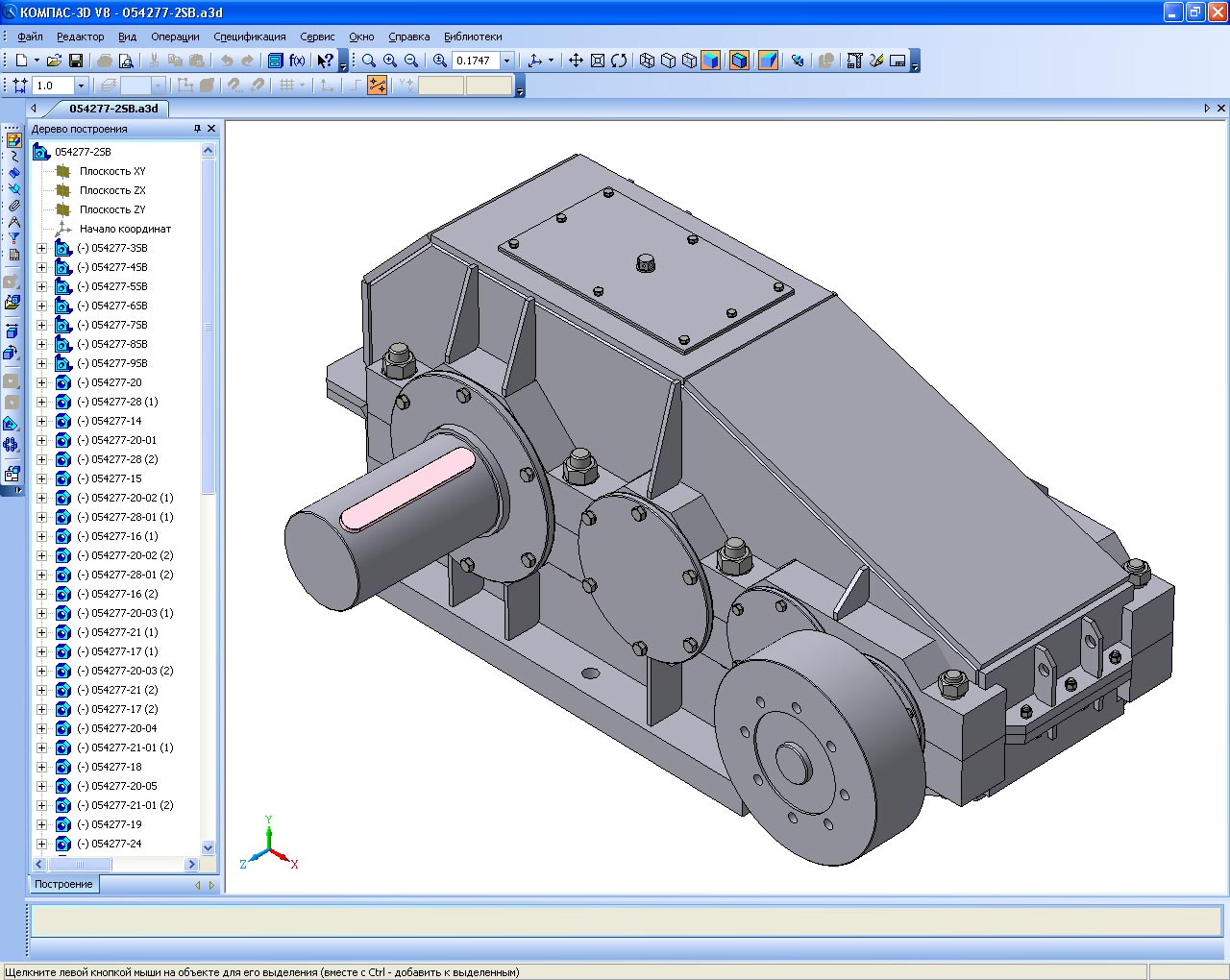The height and width of the screenshot is (980, 1230).
Task: Open the Операции menu
Action: click(175, 37)
